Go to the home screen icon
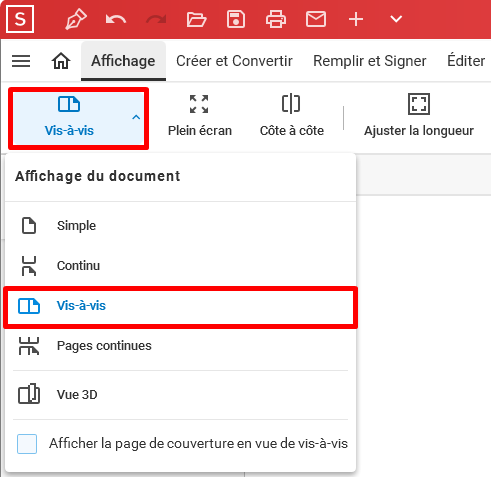Image resolution: width=491 pixels, height=477 pixels. 61,61
